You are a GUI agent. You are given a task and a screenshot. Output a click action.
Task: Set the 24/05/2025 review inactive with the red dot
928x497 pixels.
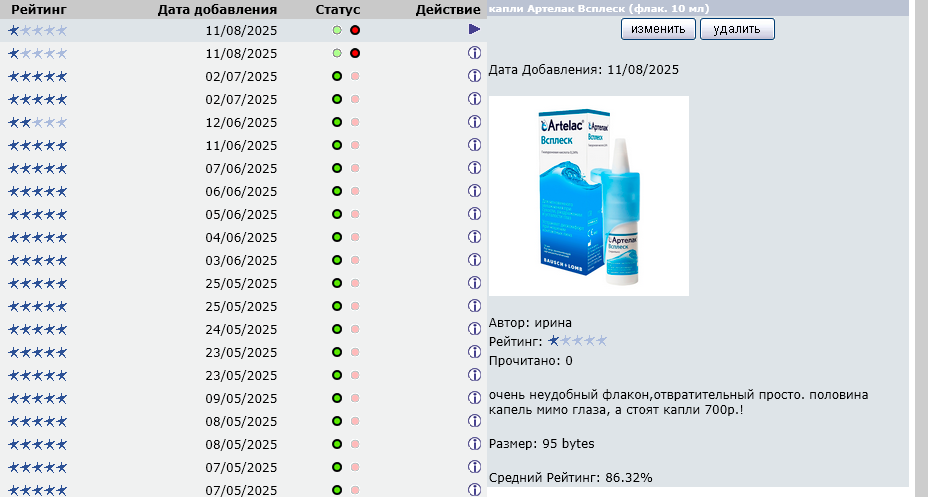point(355,329)
